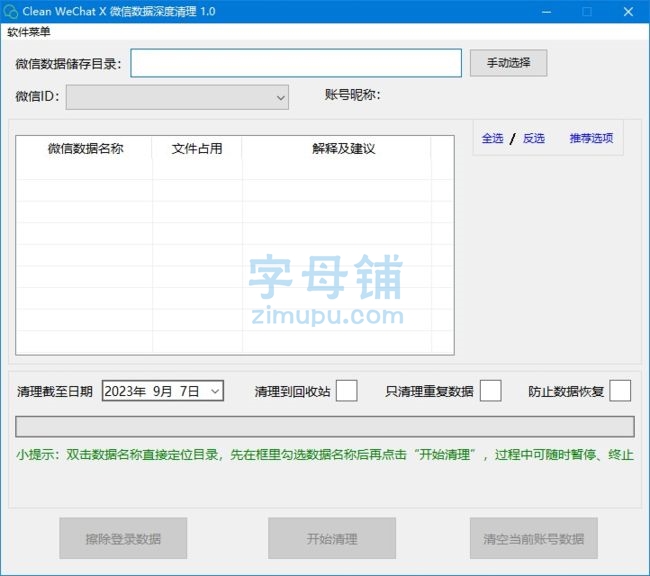Select the day 7日 in date field
The width and height of the screenshot is (650, 576).
click(189, 391)
